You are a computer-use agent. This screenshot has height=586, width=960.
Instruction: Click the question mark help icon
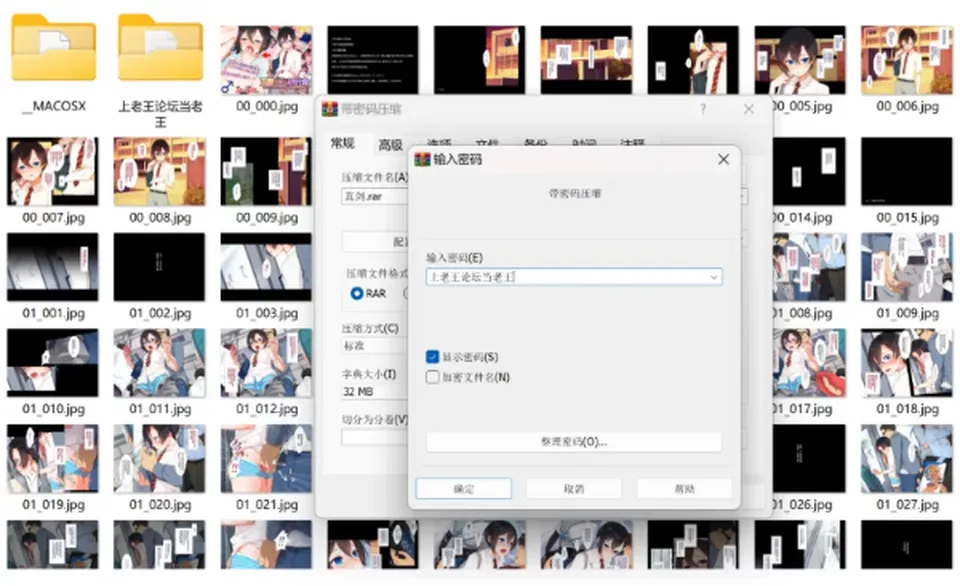point(703,109)
